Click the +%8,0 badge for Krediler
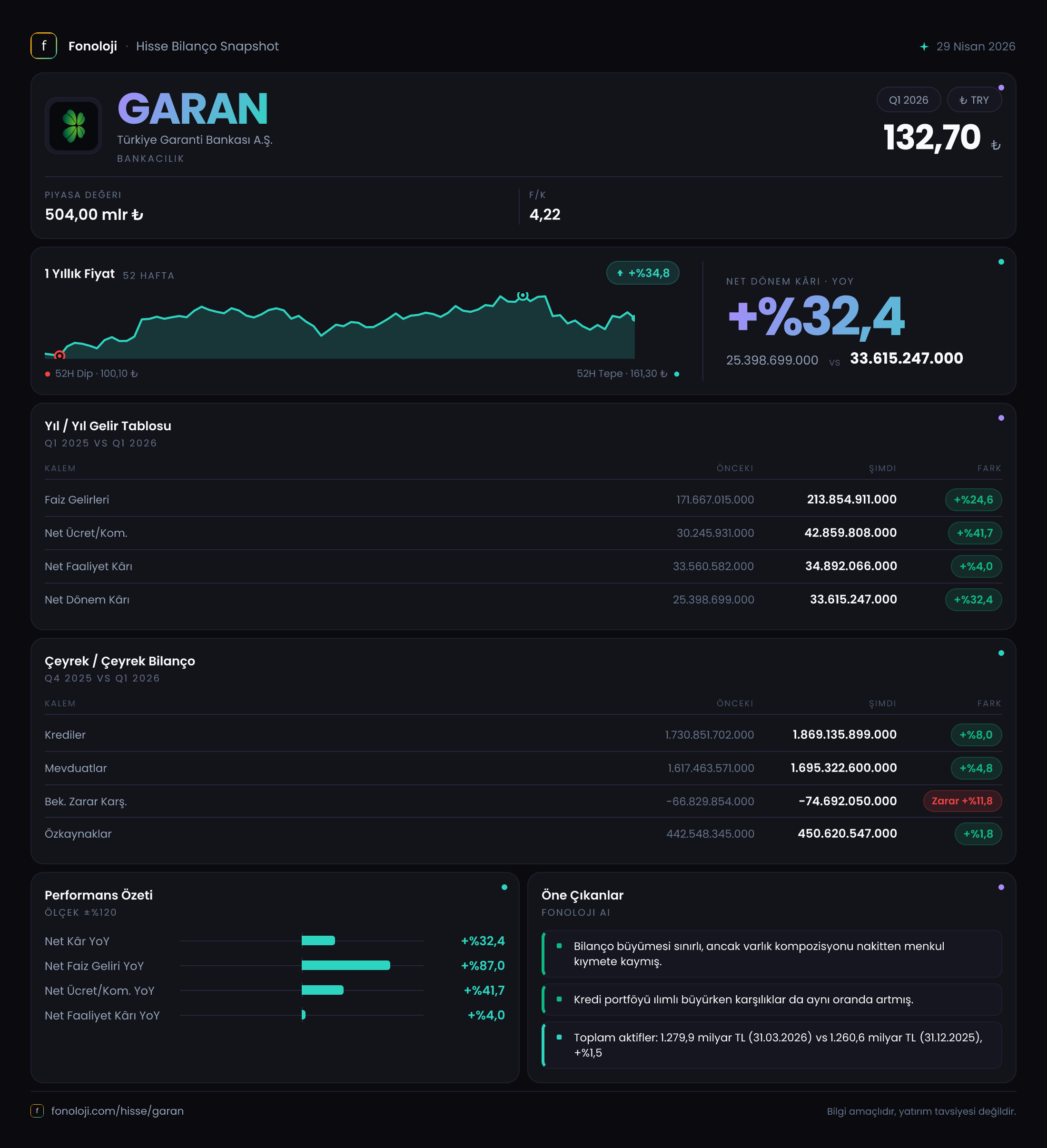1047x1148 pixels. point(976,734)
